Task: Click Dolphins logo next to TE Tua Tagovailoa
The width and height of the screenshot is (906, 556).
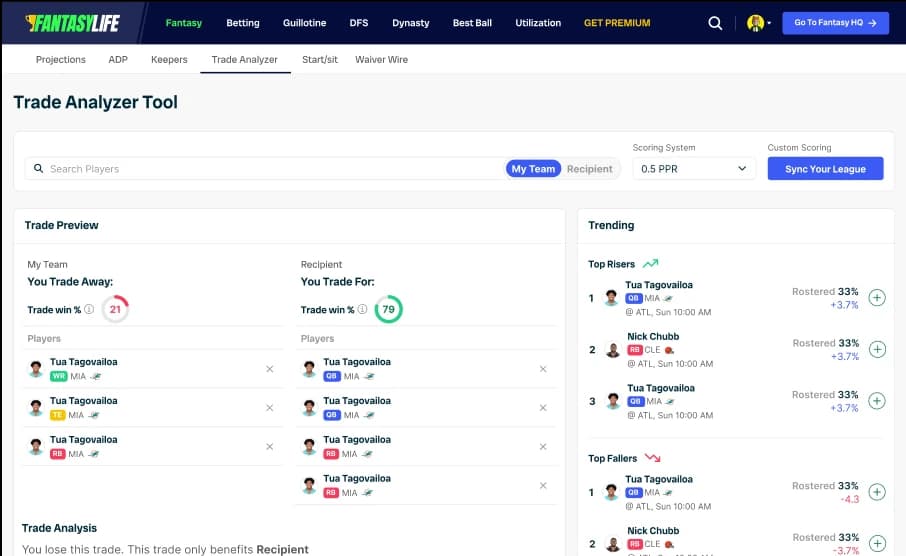Action: (x=94, y=415)
